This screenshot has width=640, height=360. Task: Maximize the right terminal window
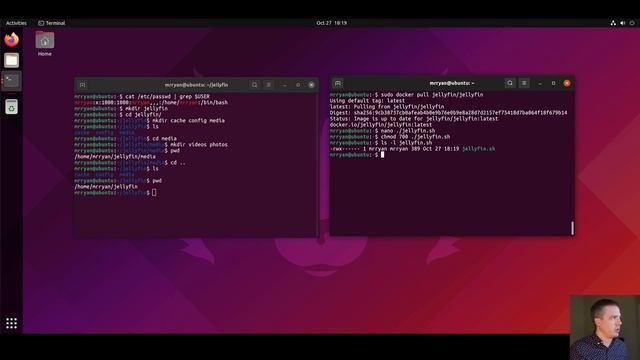pyautogui.click(x=553, y=83)
